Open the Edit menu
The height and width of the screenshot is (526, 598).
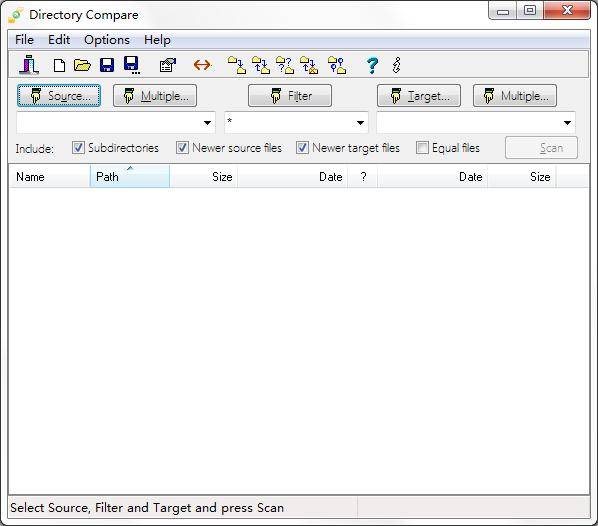[59, 40]
